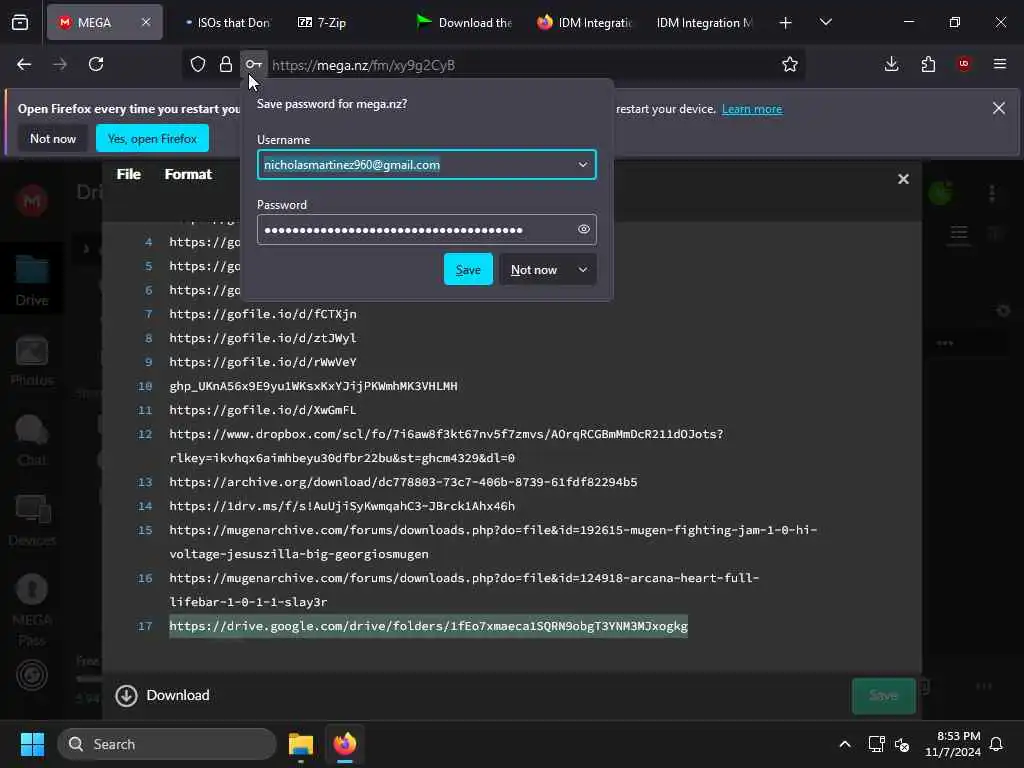Click line 9 gofile.io/d/rWwVeY text
The height and width of the screenshot is (768, 1024).
coord(263,362)
